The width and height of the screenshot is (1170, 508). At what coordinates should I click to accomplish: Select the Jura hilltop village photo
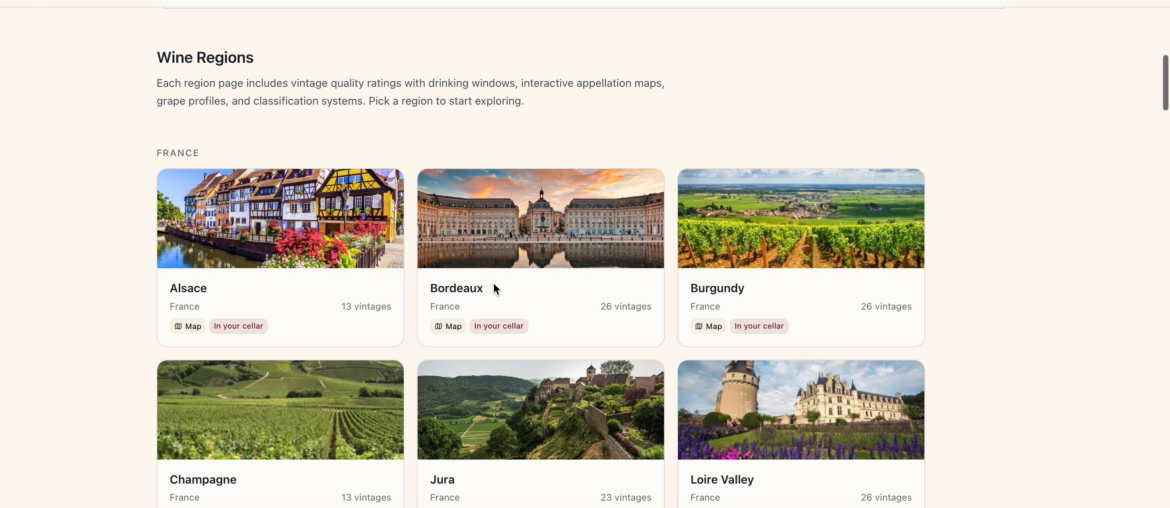[540, 410]
